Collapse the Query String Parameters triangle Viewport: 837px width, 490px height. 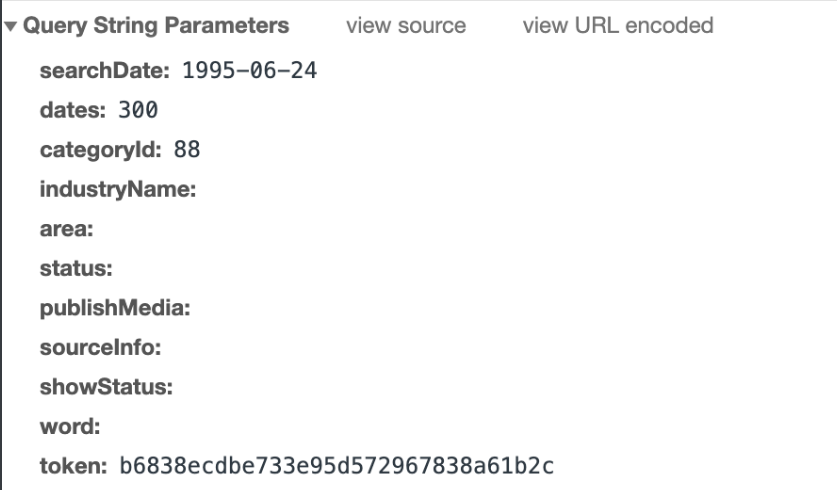(10, 26)
